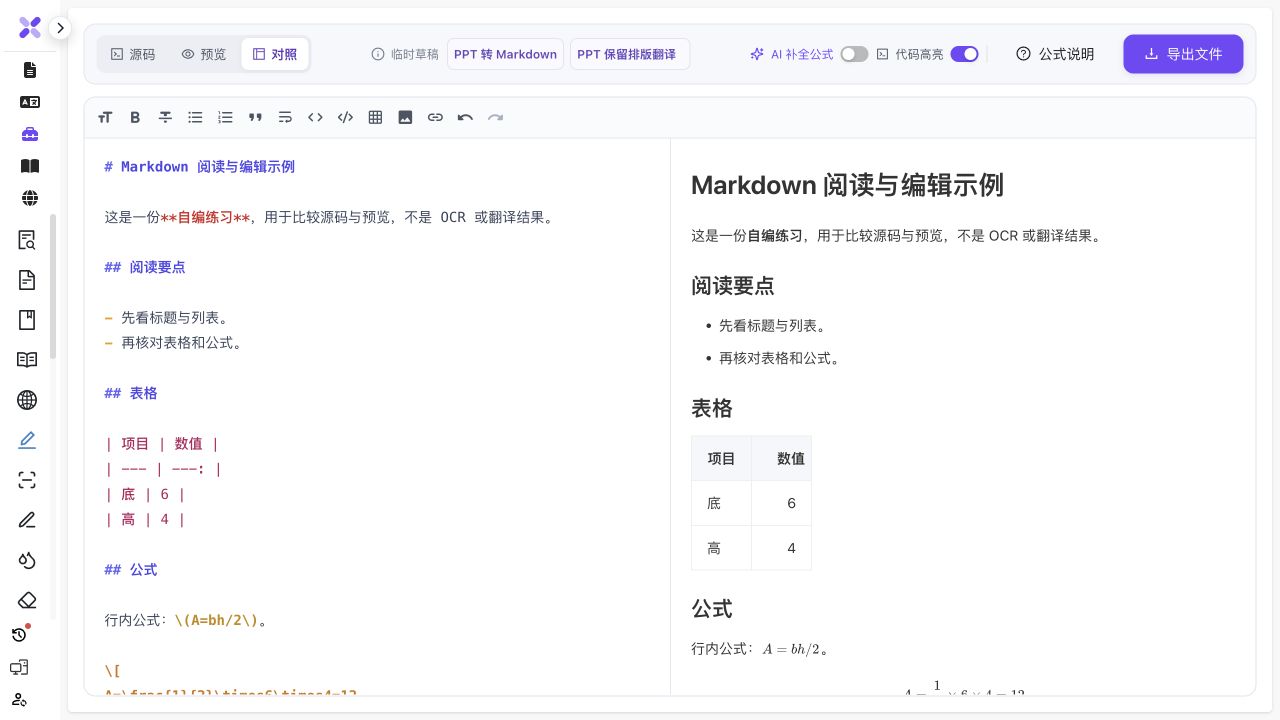
Task: Click the preview table cell '高'
Action: coord(721,548)
